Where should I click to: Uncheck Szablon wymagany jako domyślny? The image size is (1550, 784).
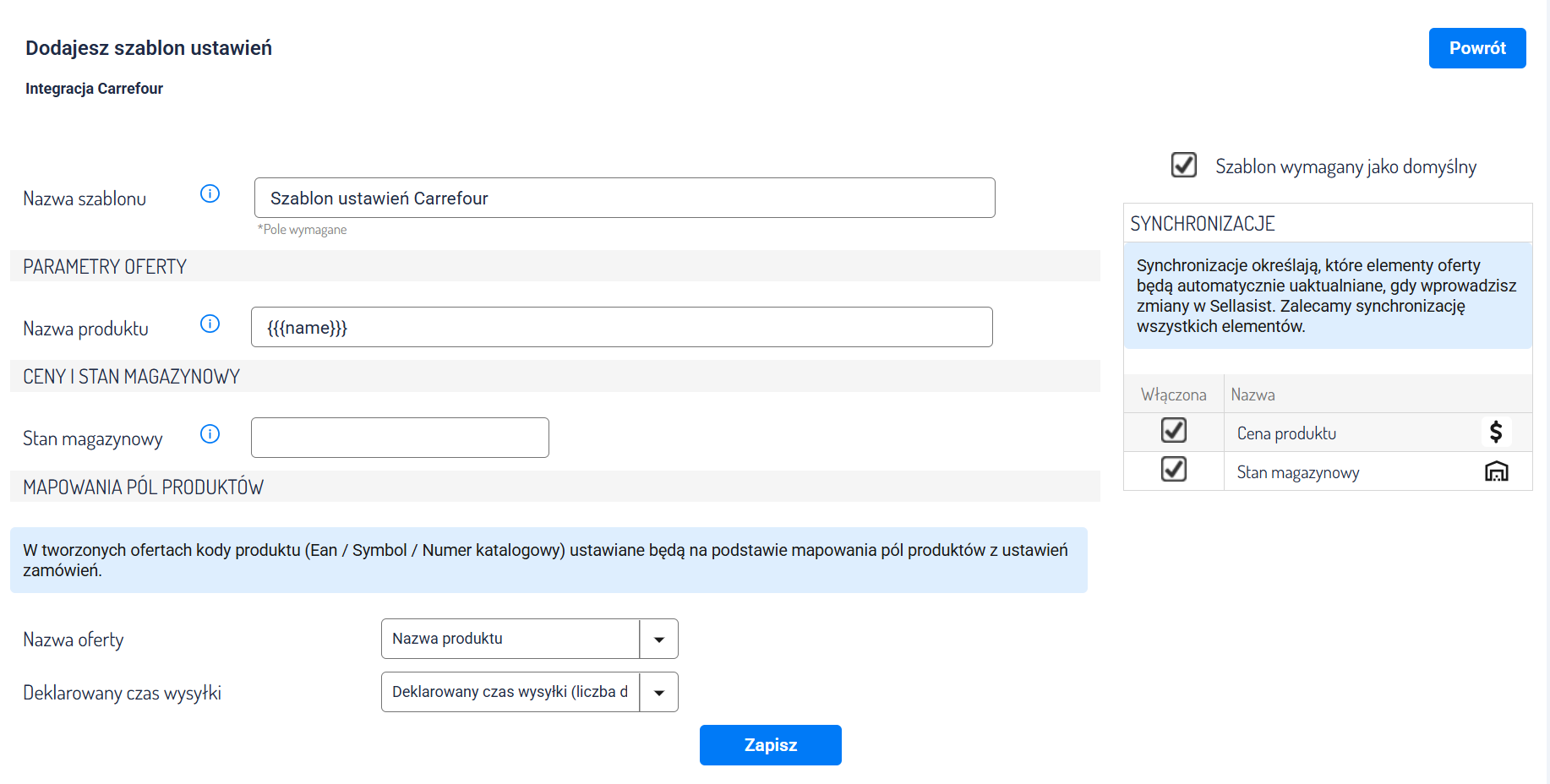click(1183, 165)
